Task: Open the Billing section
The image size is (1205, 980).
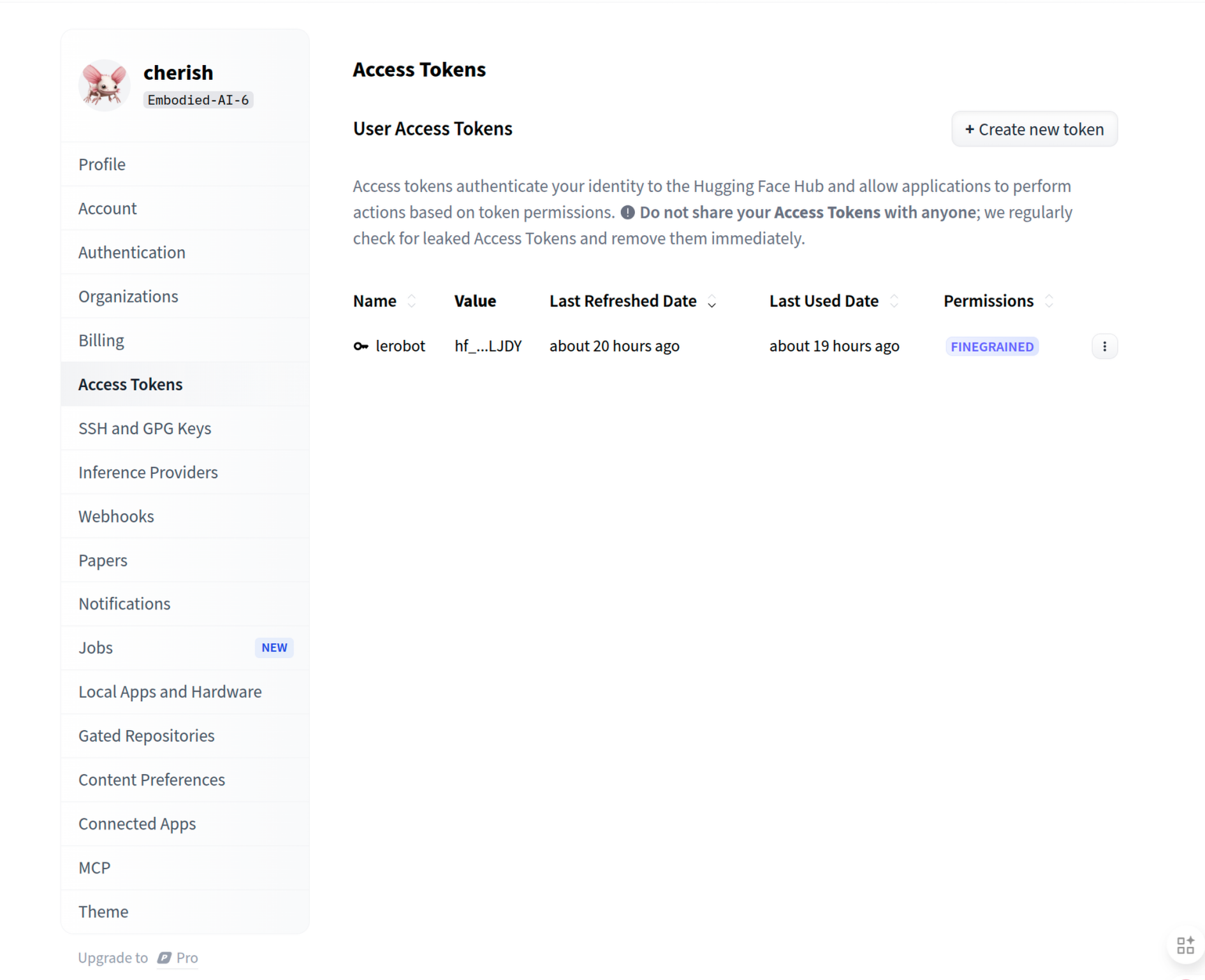Action: 185,340
